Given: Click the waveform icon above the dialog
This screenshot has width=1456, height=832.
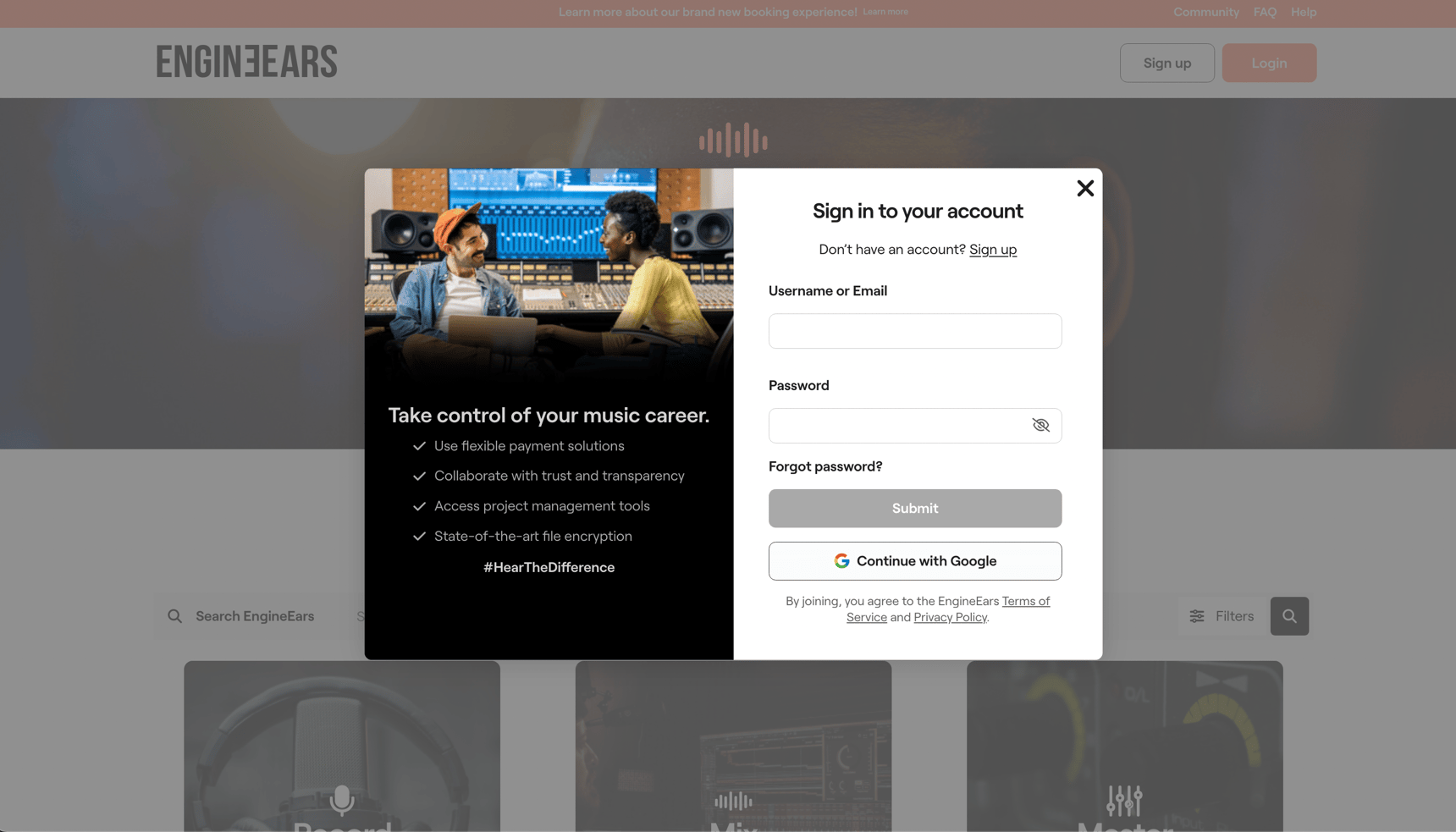Looking at the screenshot, I should pyautogui.click(x=733, y=141).
